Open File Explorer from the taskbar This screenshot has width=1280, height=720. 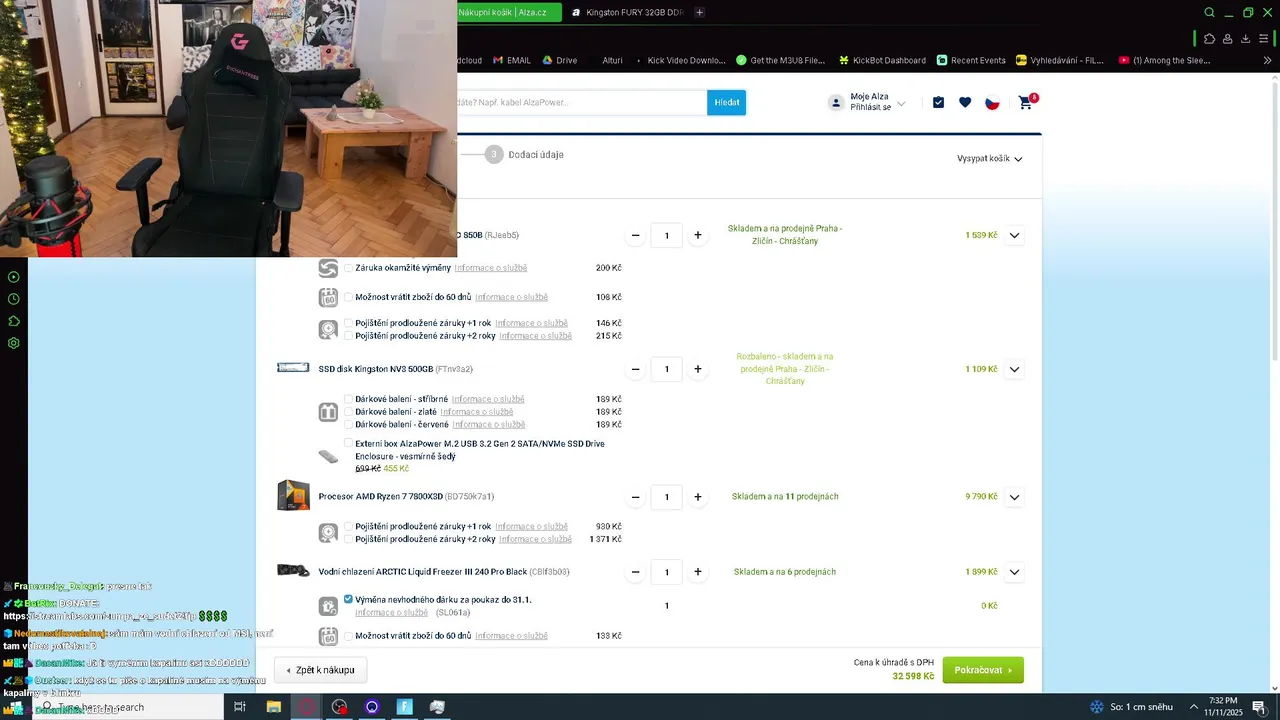point(273,707)
